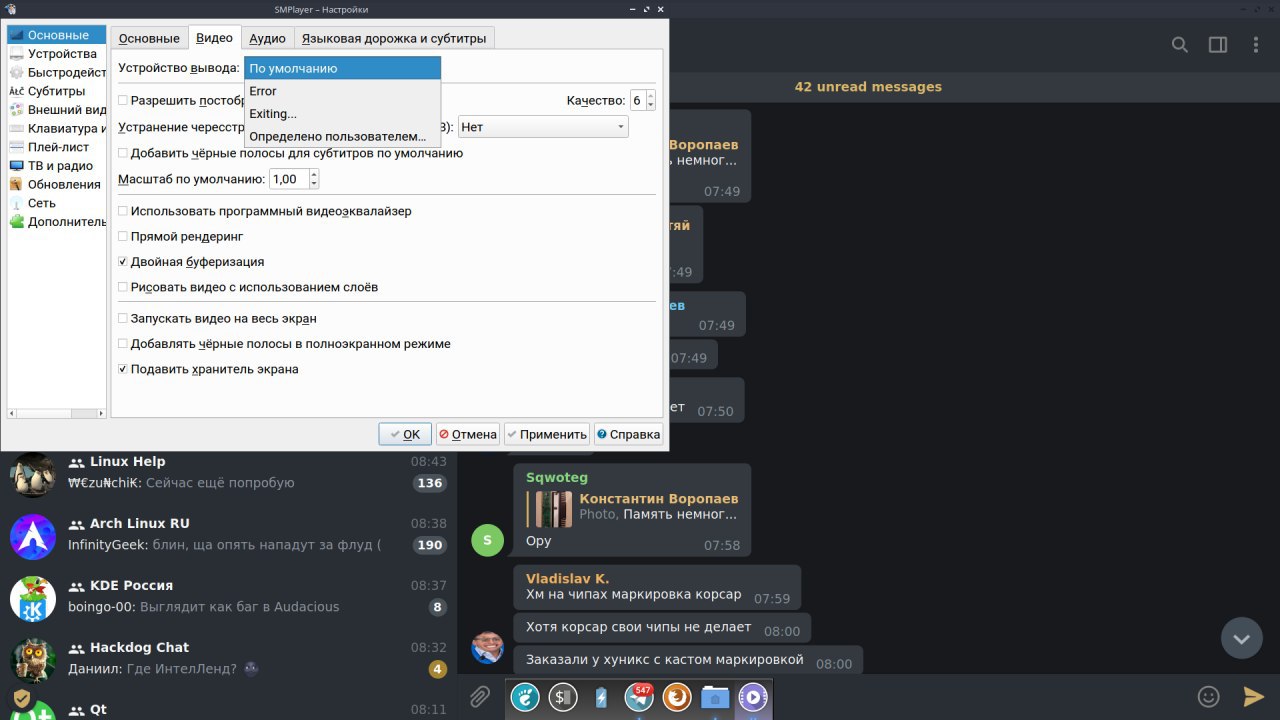Viewport: 1280px width, 720px height.
Task: Open Arch Linux RU chat avatar
Action: tap(33, 537)
